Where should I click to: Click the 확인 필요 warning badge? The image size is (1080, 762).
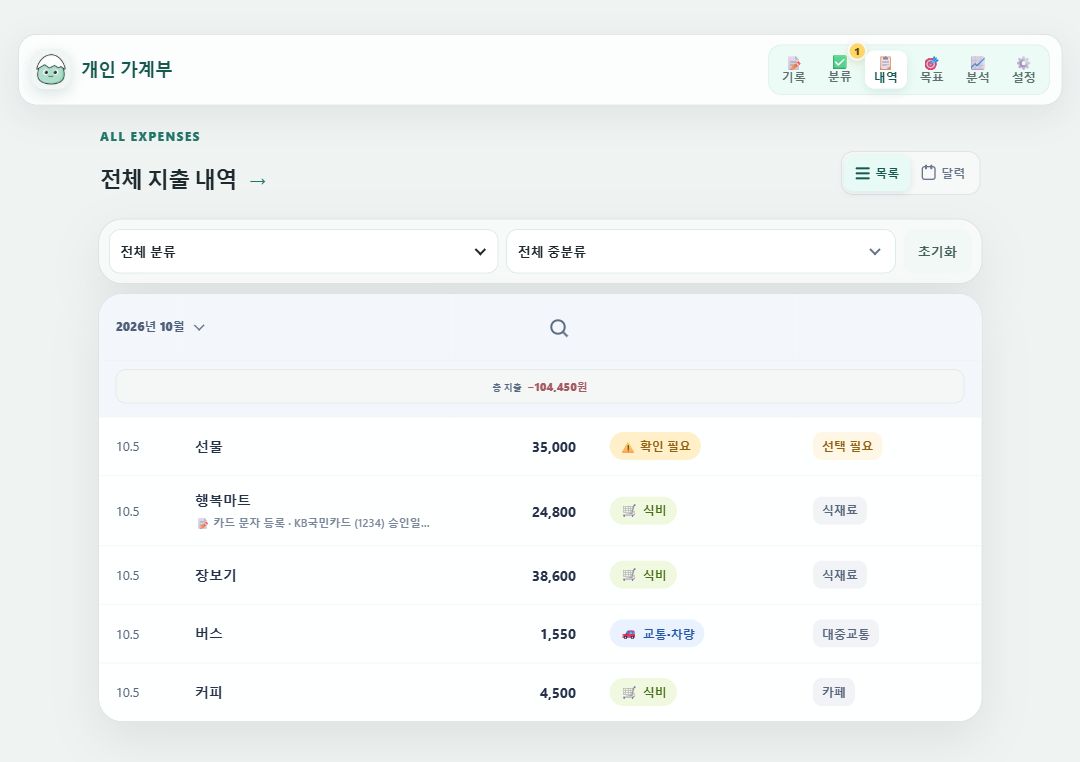click(655, 446)
